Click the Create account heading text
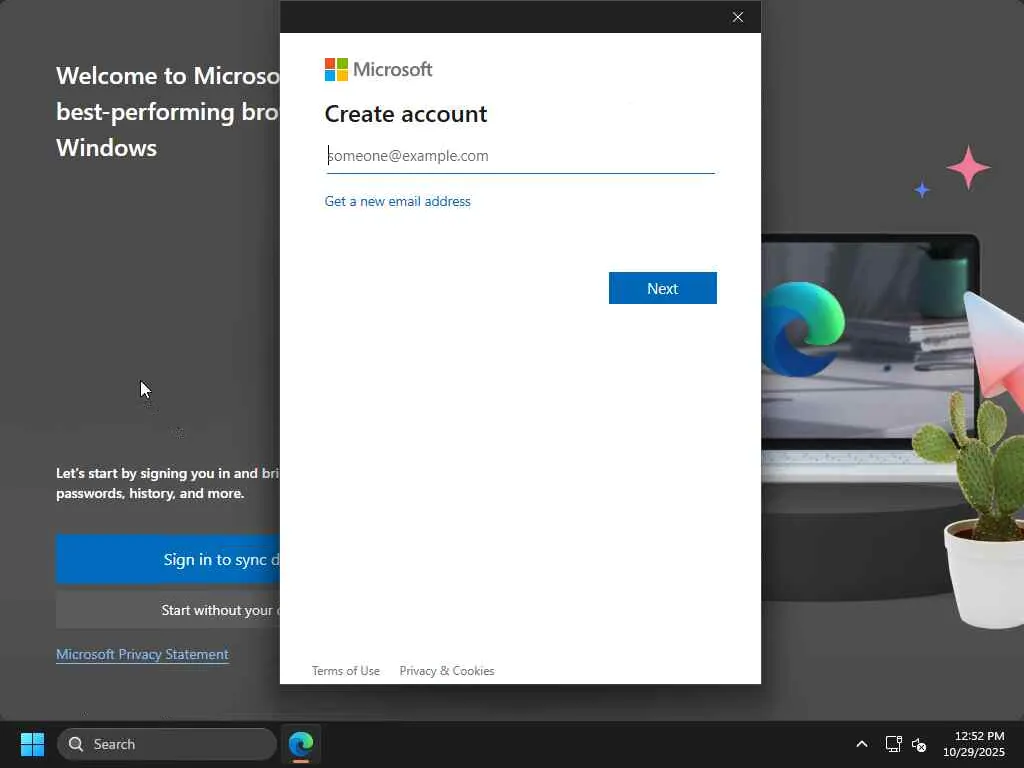The height and width of the screenshot is (768, 1024). (x=406, y=114)
